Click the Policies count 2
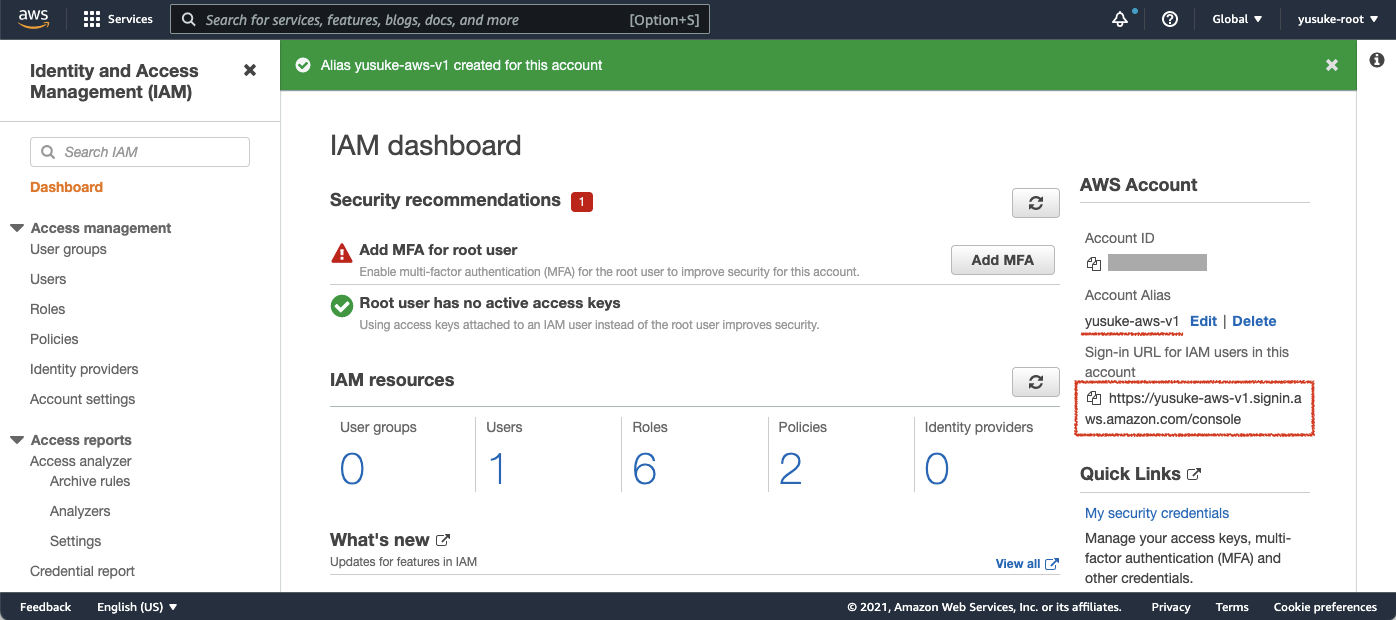This screenshot has height=620, width=1396. (791, 469)
